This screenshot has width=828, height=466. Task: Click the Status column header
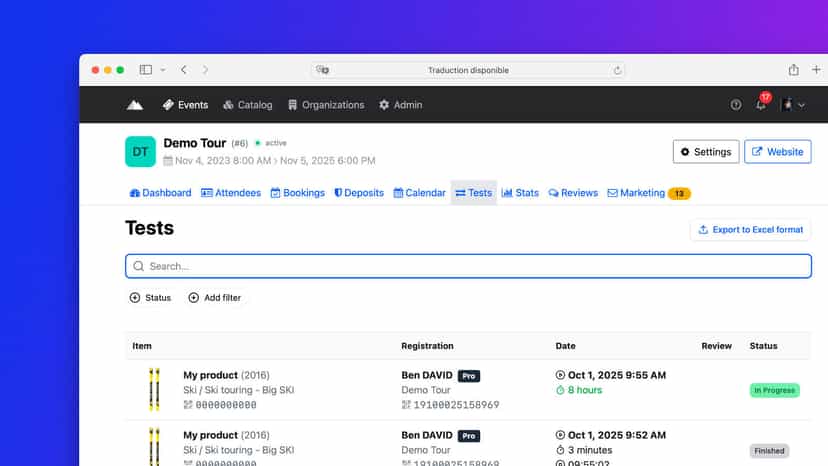coord(764,346)
